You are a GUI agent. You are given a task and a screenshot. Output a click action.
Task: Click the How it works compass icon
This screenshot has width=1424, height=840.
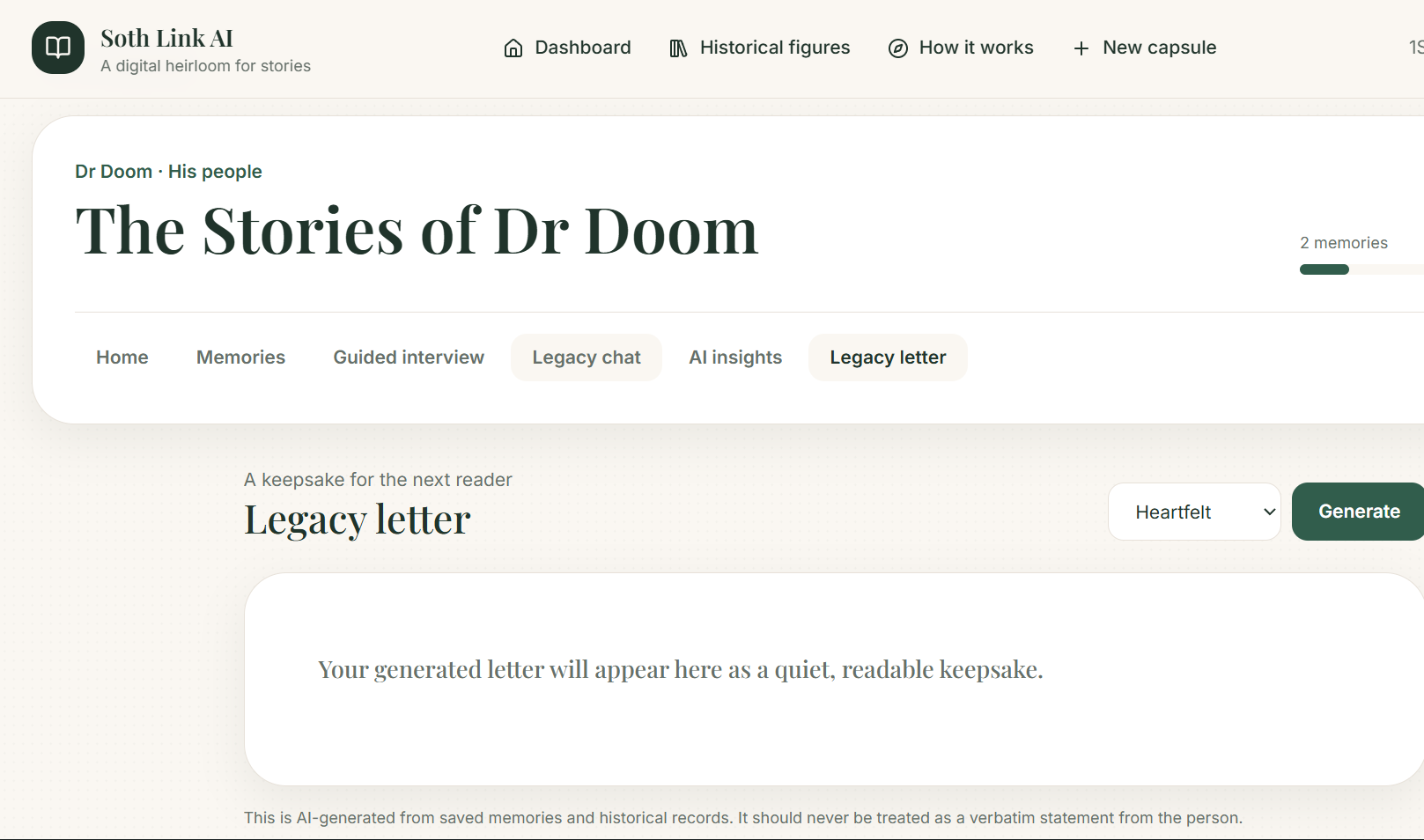click(x=897, y=48)
